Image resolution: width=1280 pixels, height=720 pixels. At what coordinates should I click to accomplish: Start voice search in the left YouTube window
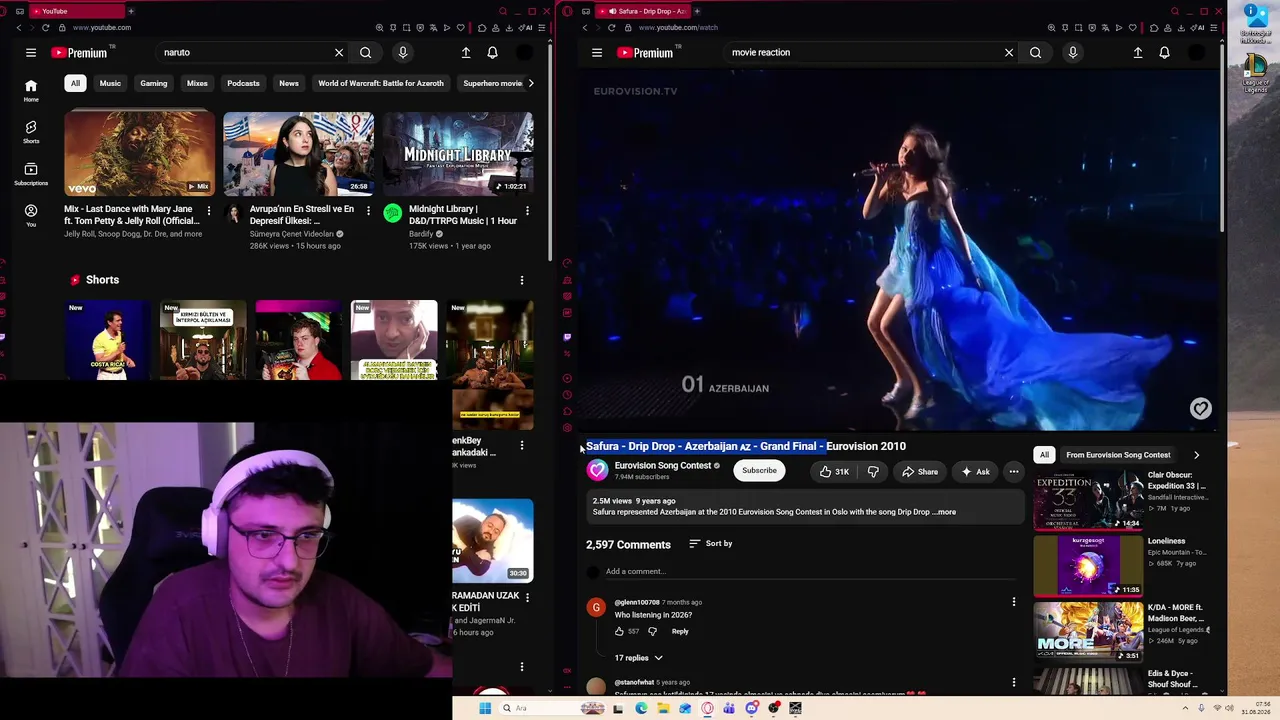pos(403,53)
